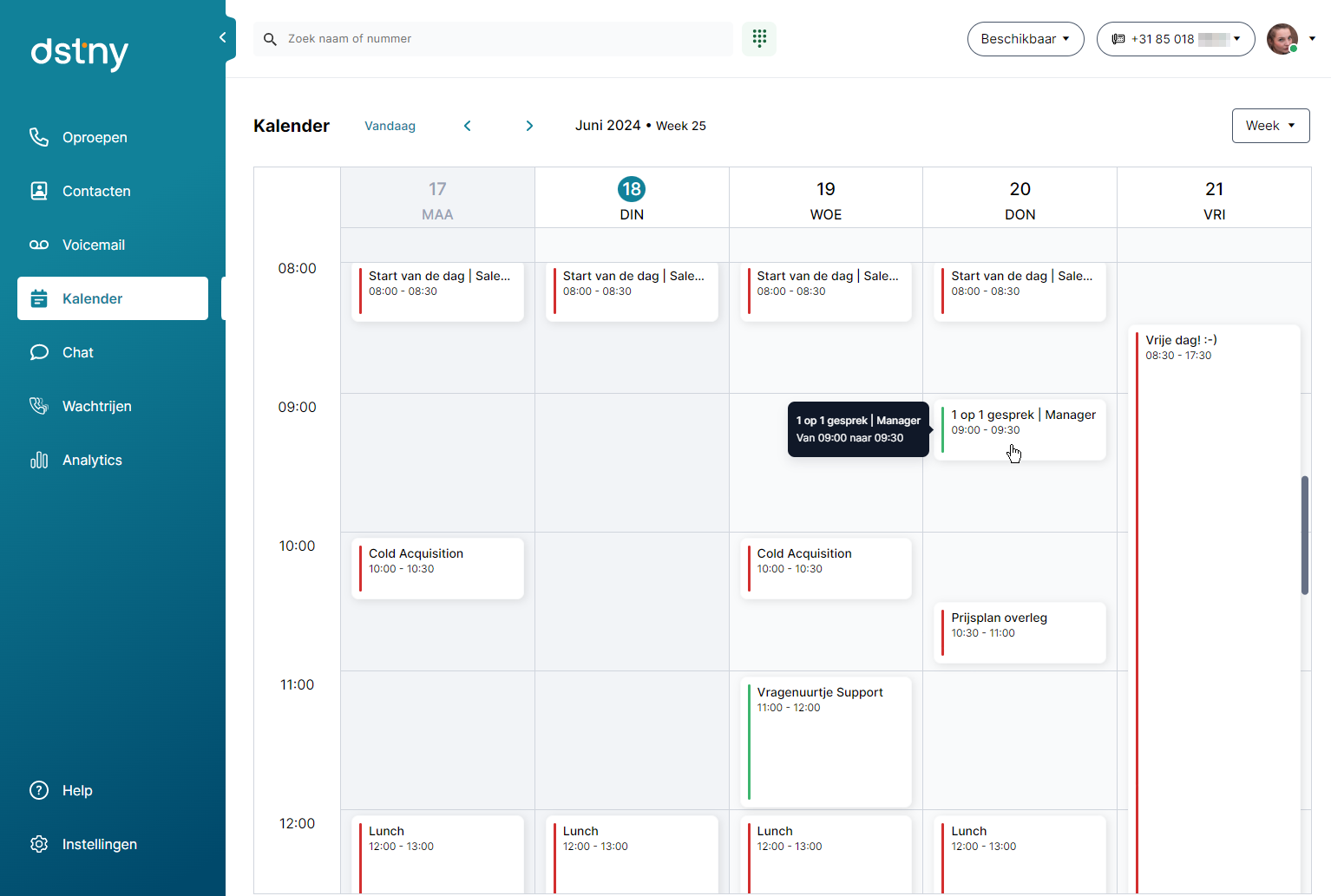Go to next week arrow
Viewport: 1331px width, 896px height.
tap(529, 126)
